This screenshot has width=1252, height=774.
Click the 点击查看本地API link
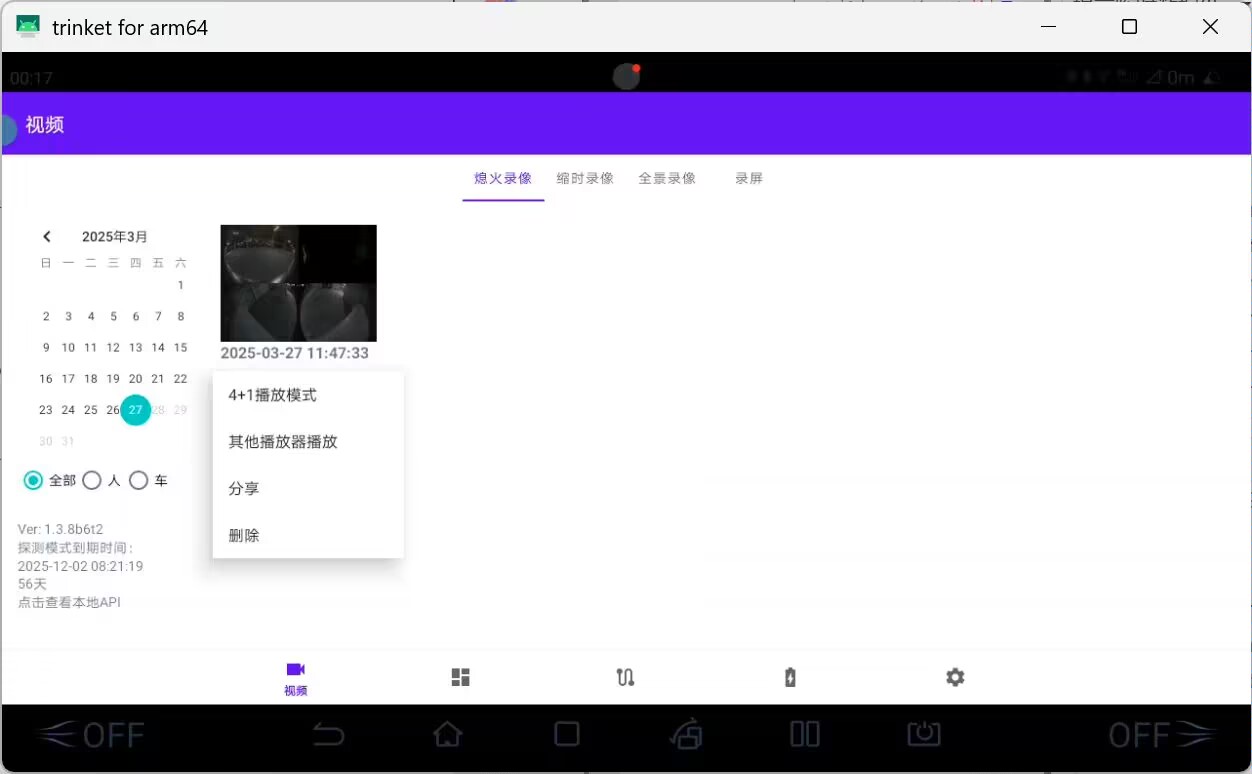click(69, 602)
